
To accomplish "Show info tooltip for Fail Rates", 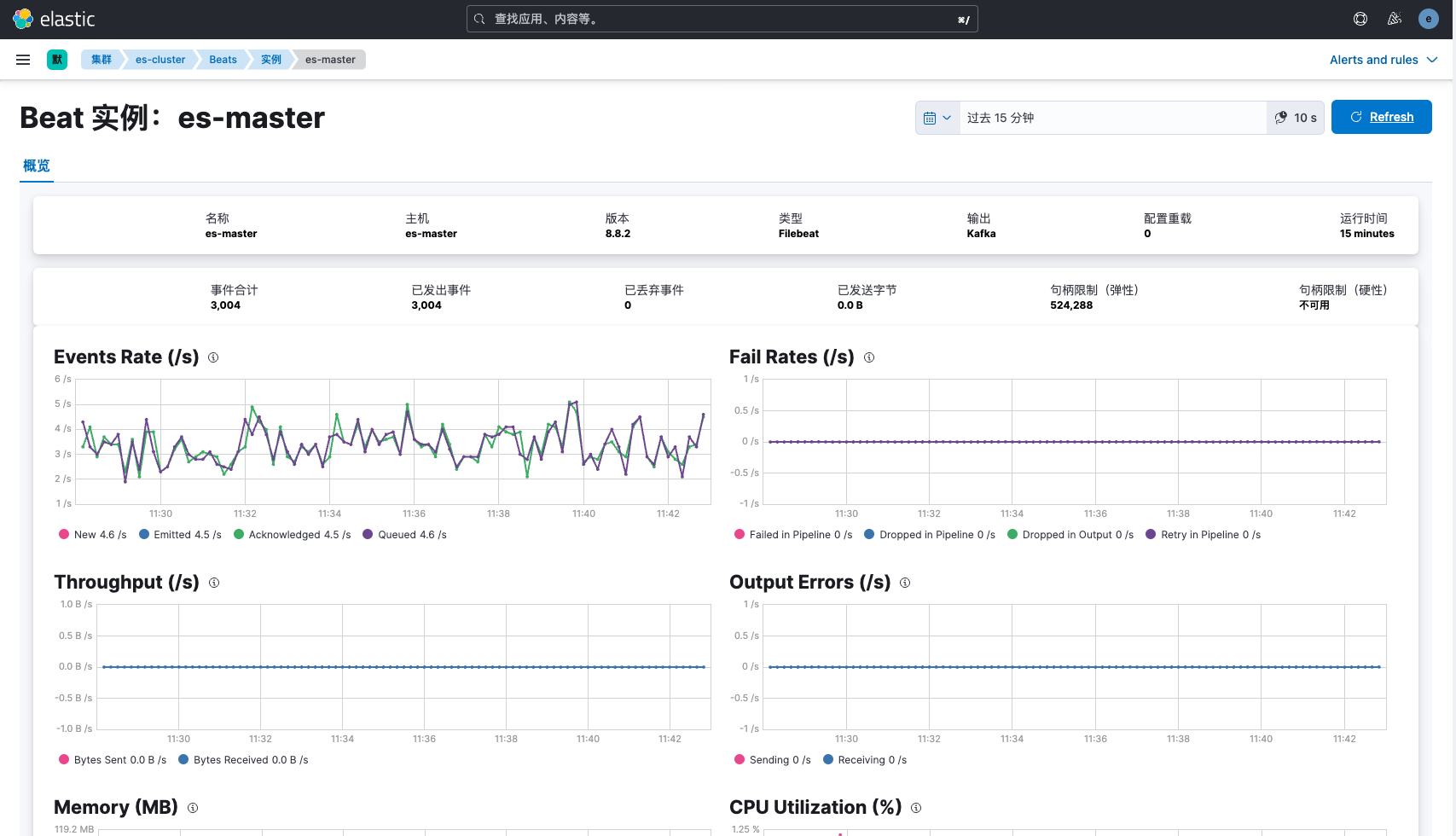I will point(869,357).
